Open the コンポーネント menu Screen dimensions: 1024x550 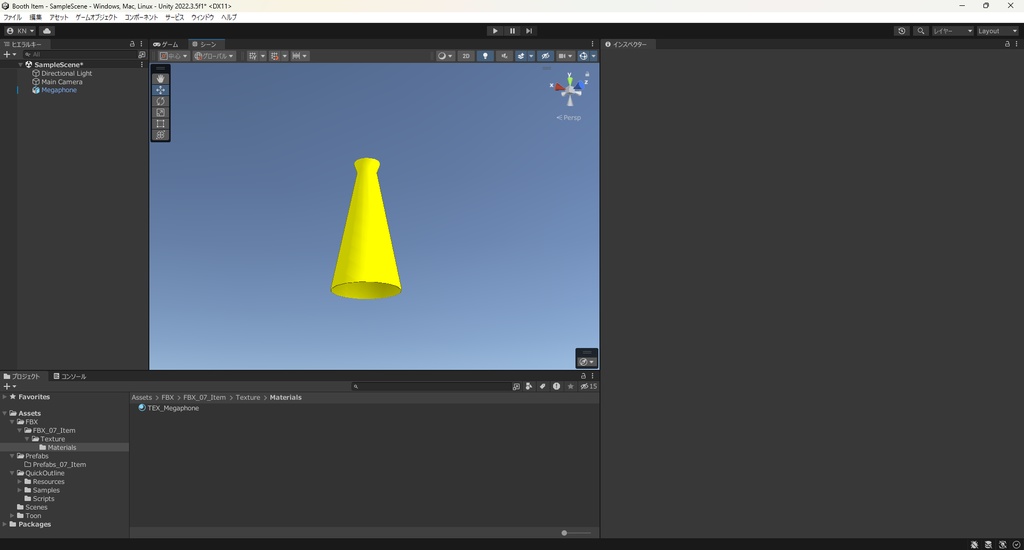tap(141, 18)
